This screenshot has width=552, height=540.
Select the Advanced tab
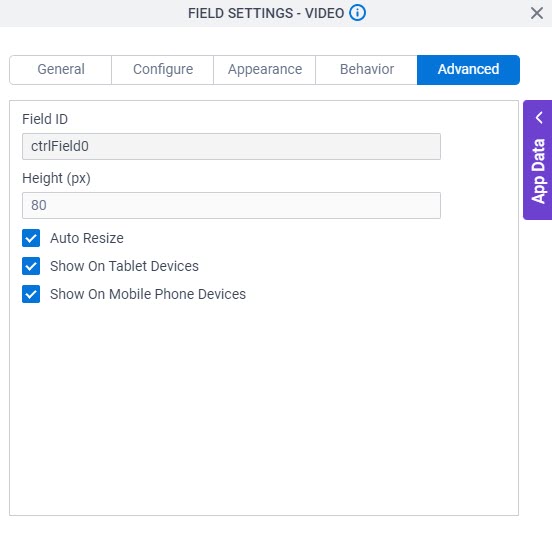pyautogui.click(x=468, y=69)
